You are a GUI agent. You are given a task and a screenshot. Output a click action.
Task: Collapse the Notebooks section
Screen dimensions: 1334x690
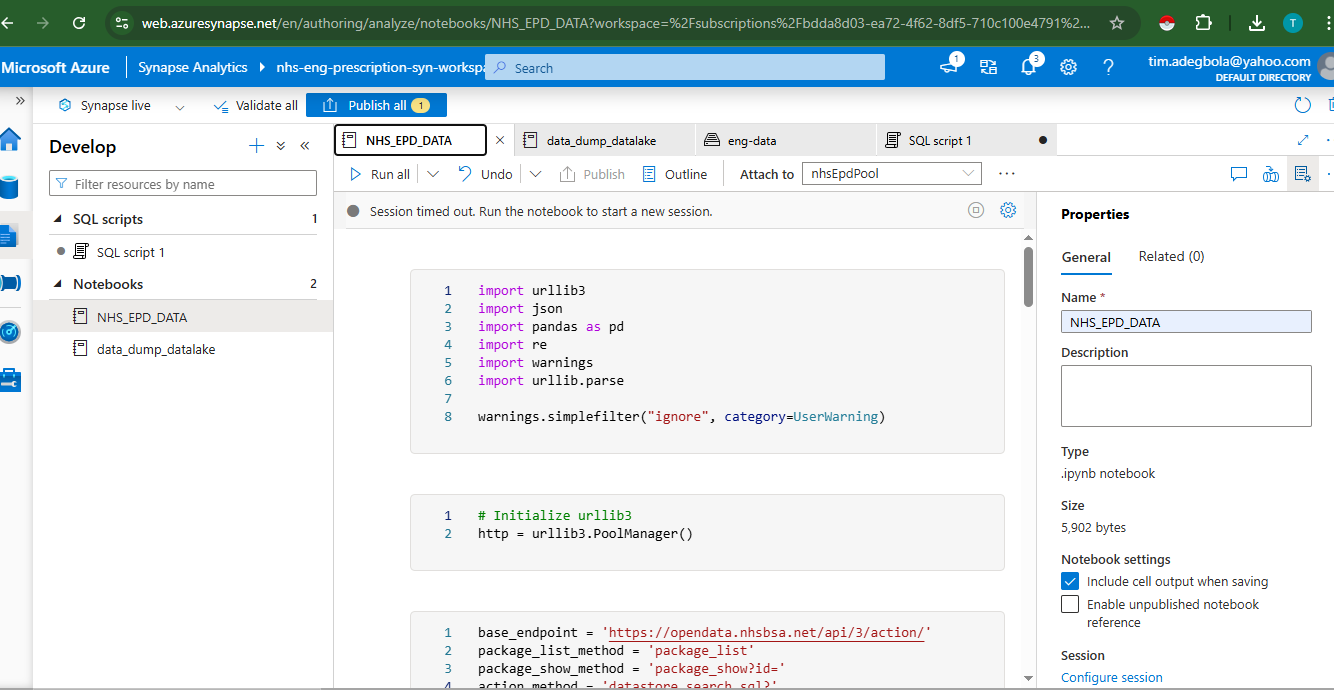click(x=59, y=284)
